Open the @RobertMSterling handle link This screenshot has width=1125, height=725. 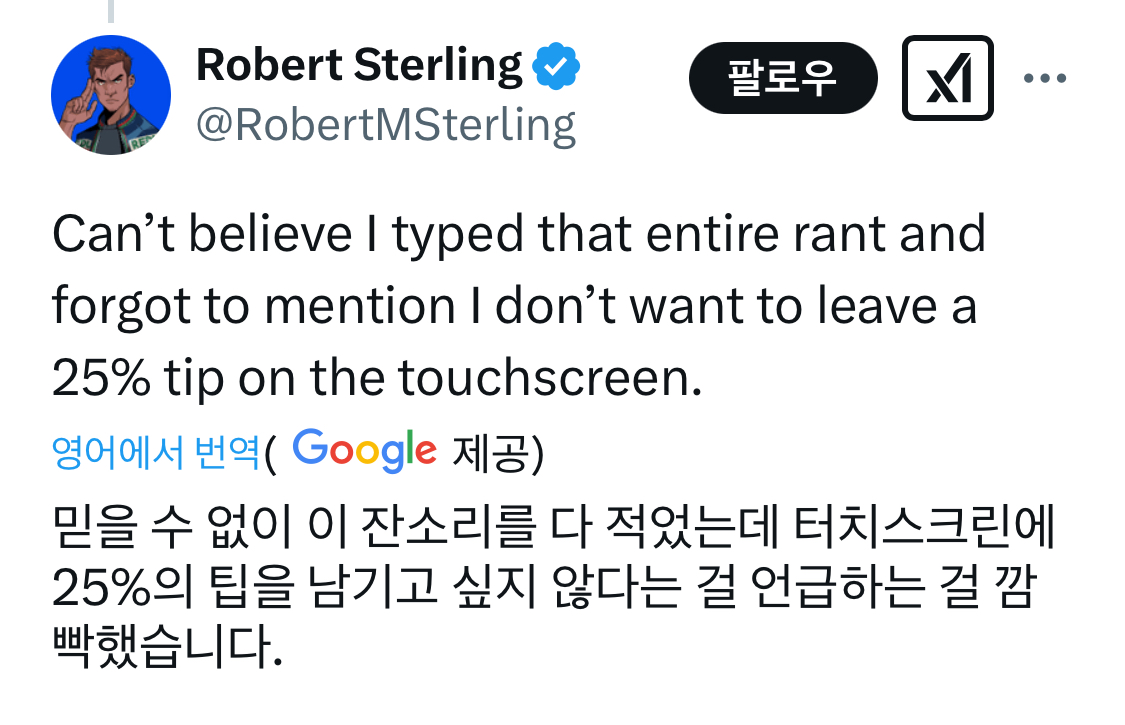385,126
